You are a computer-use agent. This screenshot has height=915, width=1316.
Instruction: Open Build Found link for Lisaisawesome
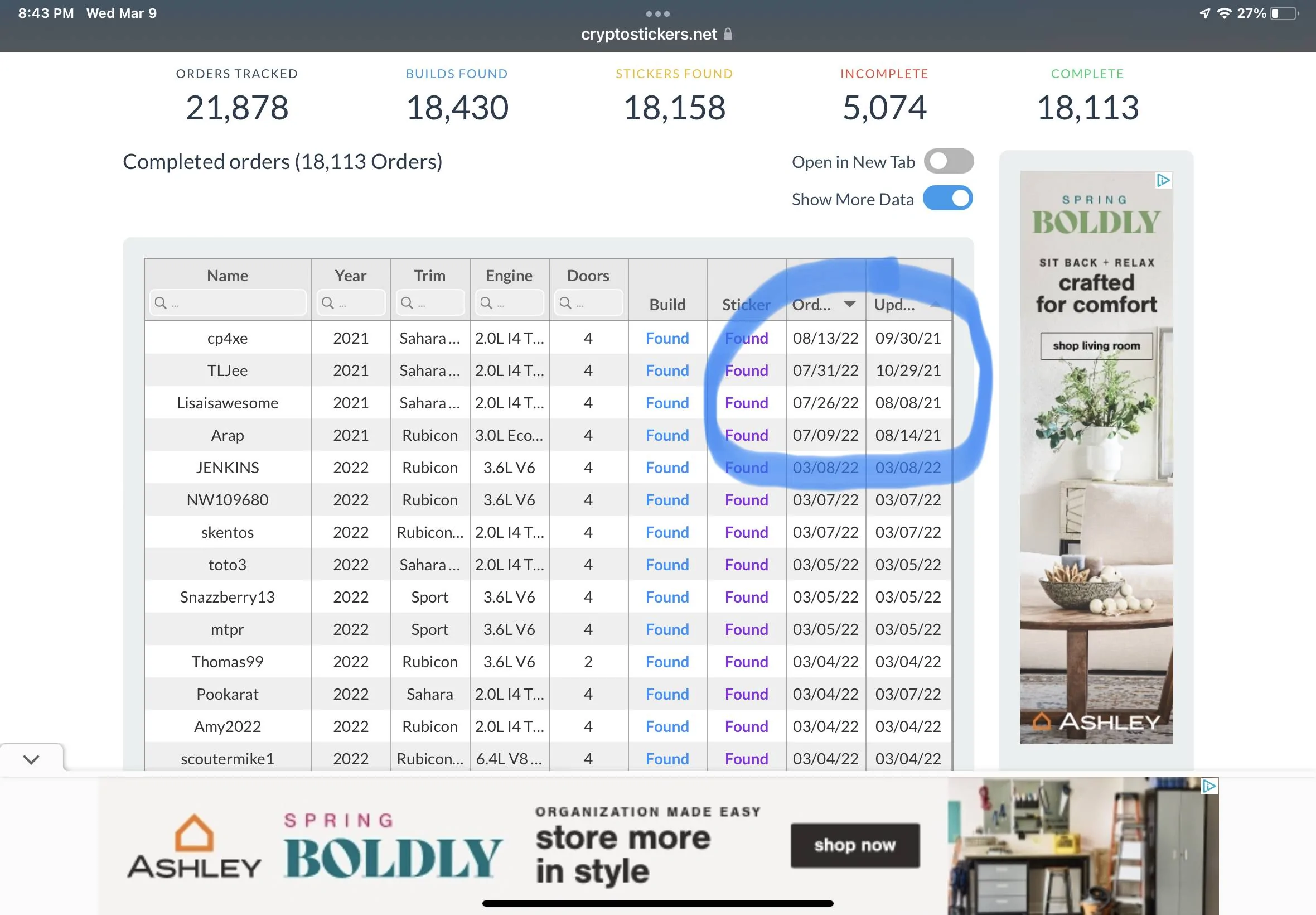pyautogui.click(x=667, y=403)
